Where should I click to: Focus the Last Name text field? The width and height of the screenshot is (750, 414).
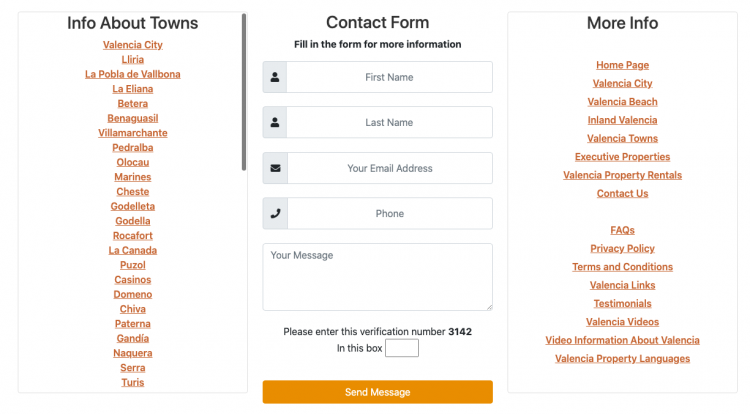(389, 123)
